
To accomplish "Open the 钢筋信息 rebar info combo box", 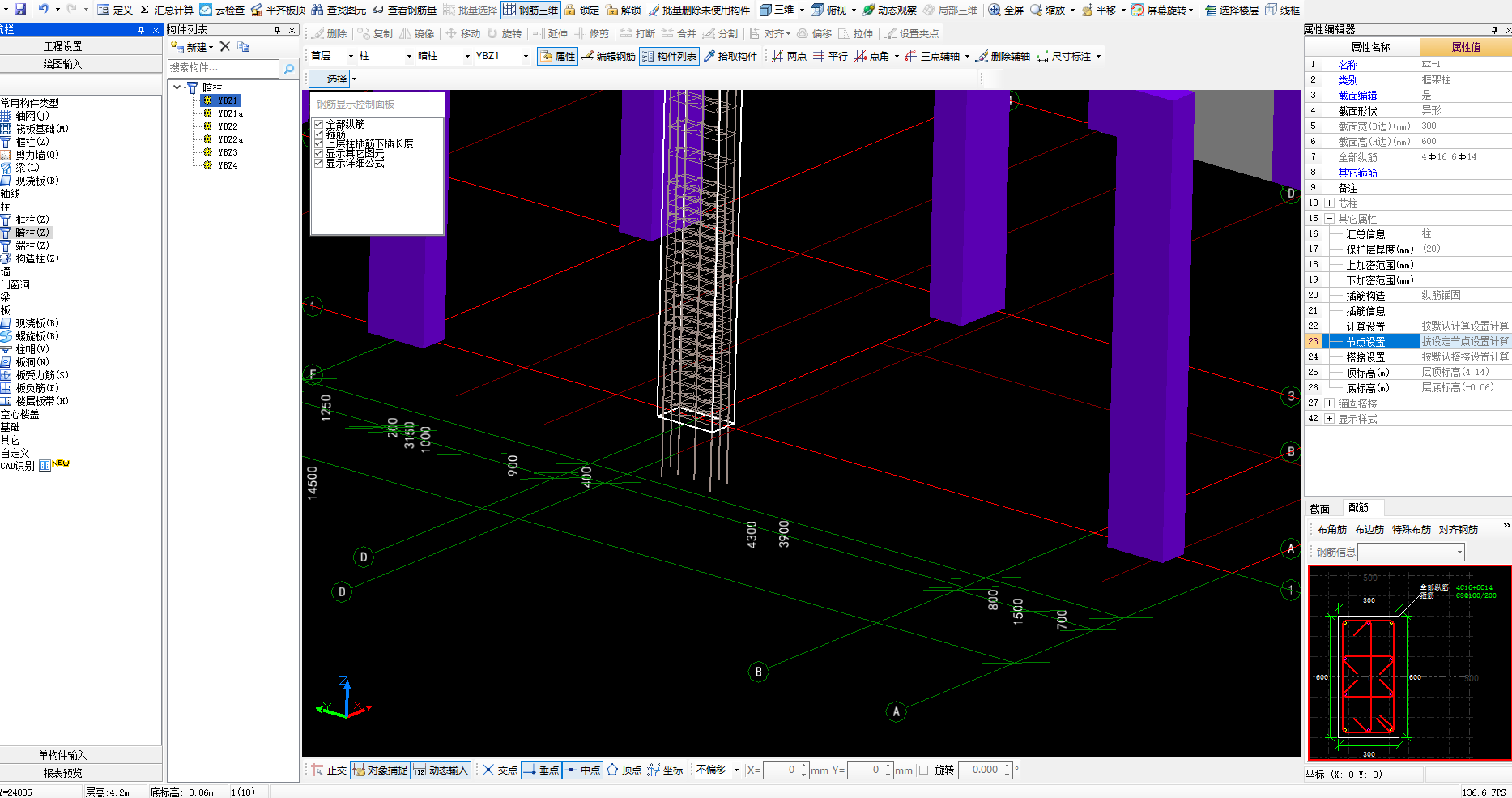I will tap(1412, 552).
